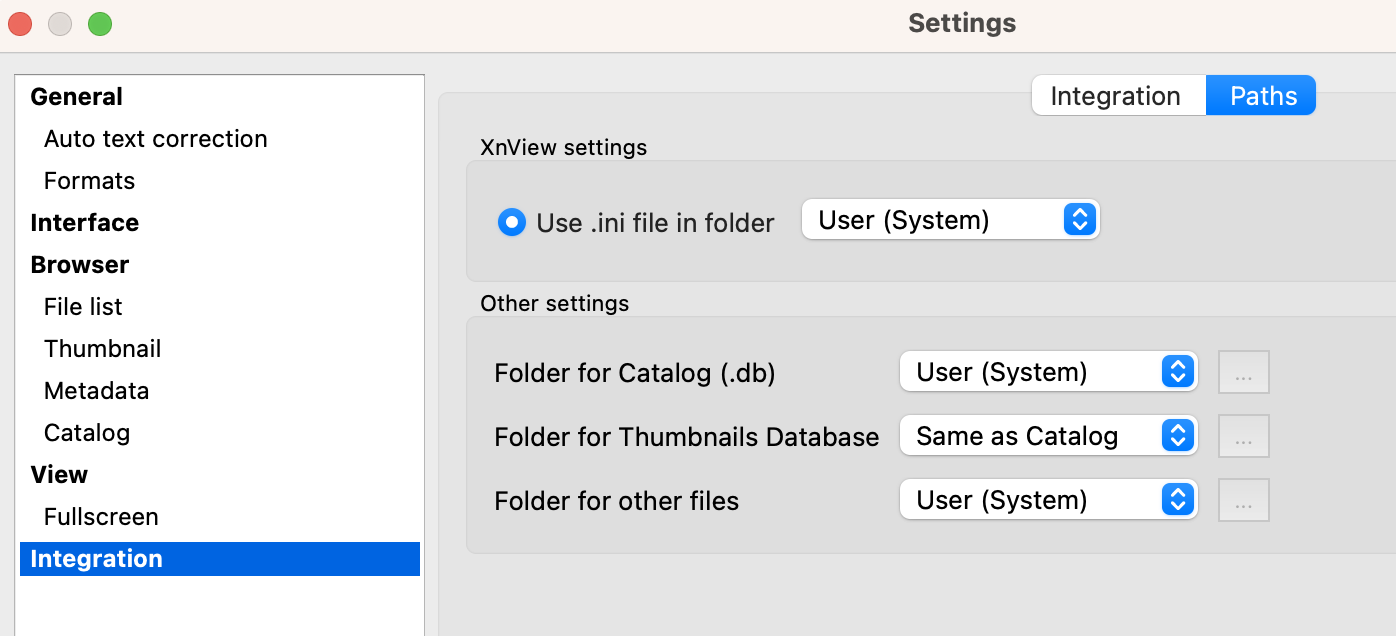The width and height of the screenshot is (1396, 636).
Task: Click browse button for other files folder
Action: click(1244, 501)
